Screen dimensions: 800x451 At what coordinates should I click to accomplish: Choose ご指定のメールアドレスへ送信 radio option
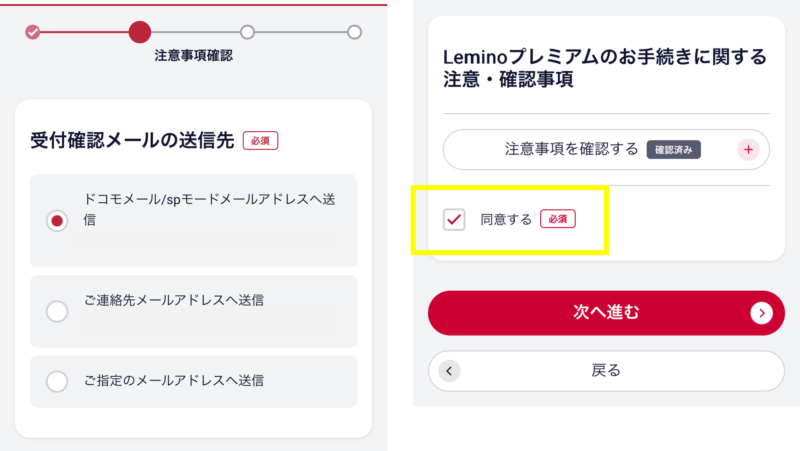click(x=57, y=381)
